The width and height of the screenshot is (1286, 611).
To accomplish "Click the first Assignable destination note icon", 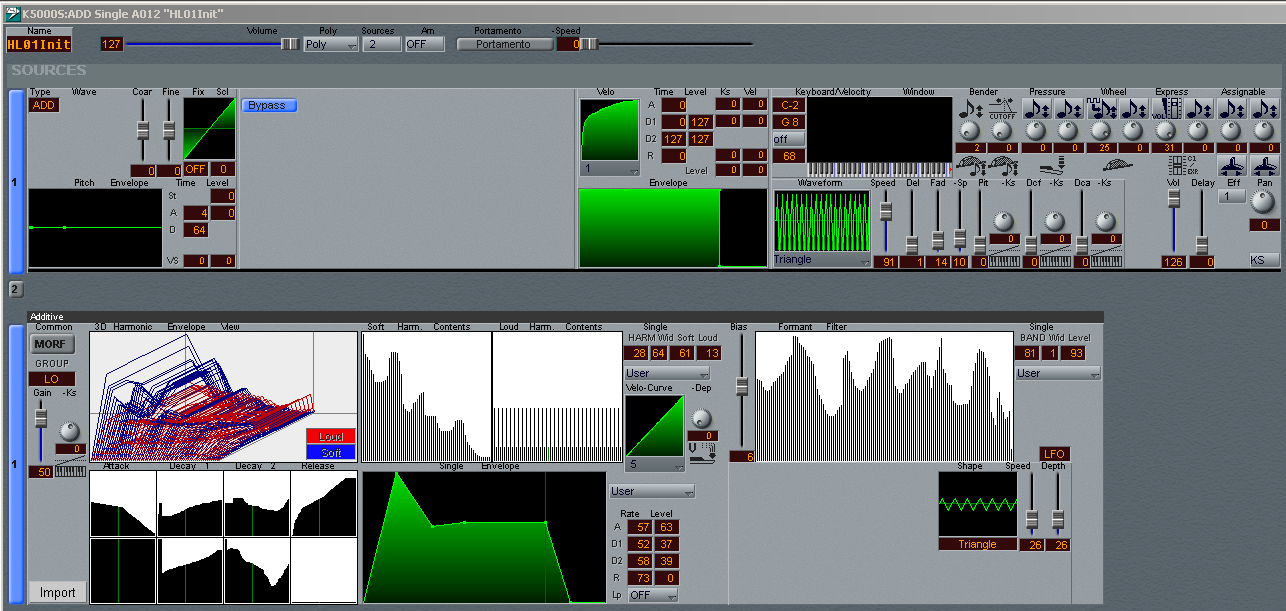I will (x=1232, y=108).
